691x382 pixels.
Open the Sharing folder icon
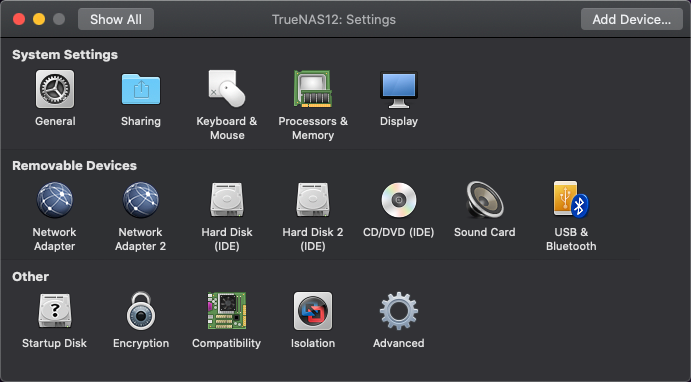(141, 89)
